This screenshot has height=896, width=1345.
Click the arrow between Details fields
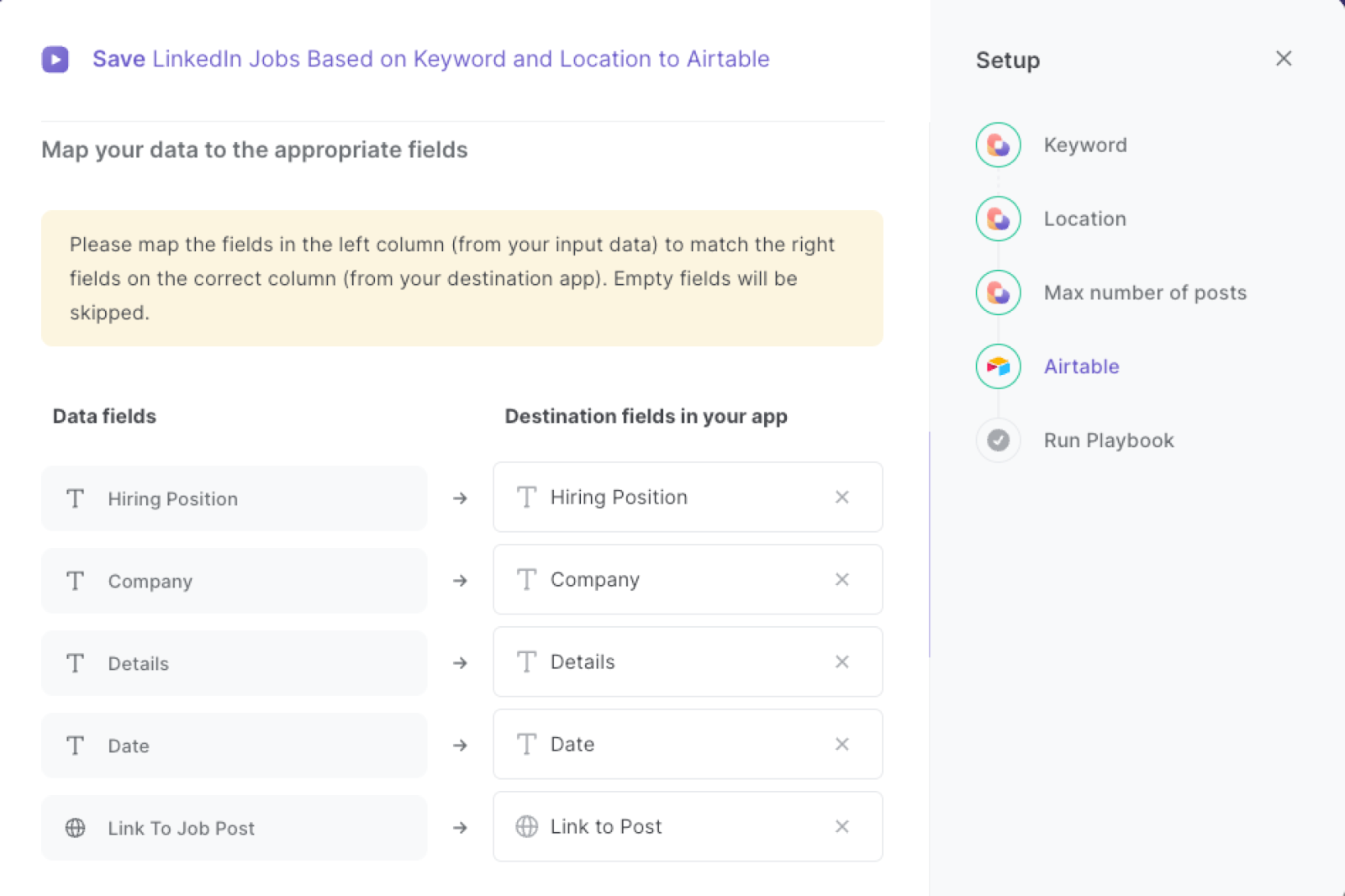point(460,664)
